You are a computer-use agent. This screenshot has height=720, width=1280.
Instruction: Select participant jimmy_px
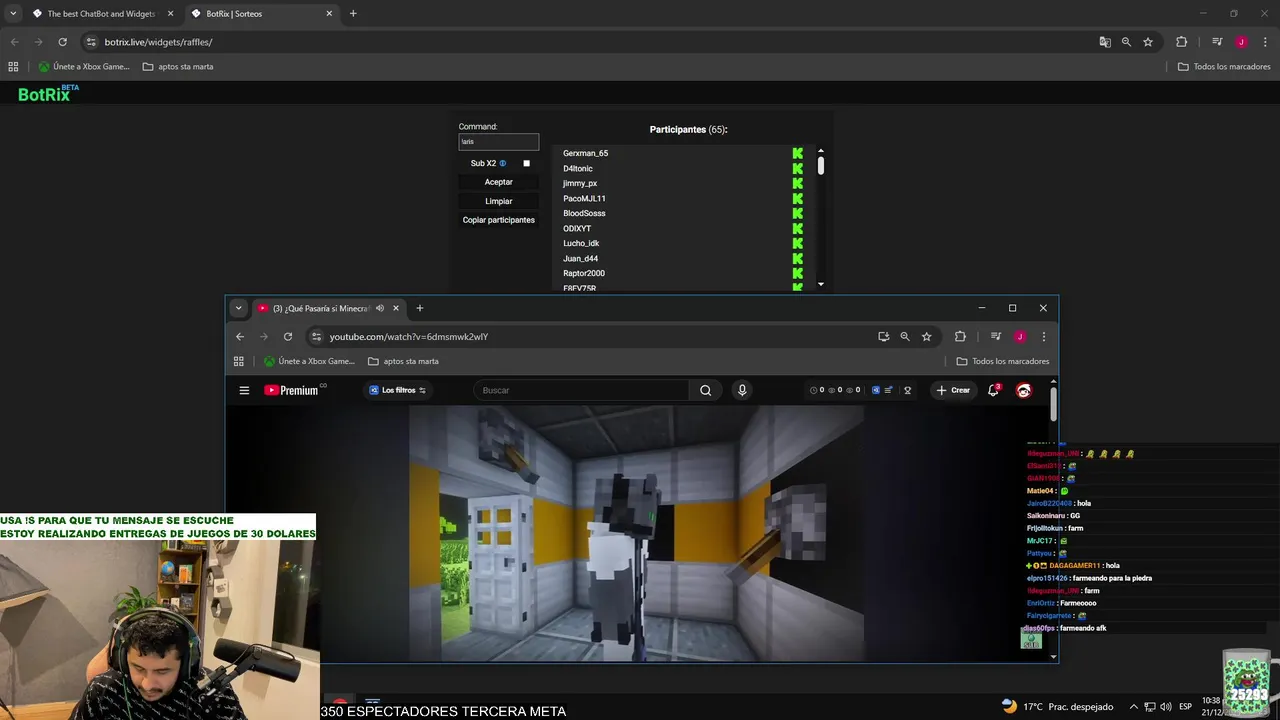click(x=579, y=183)
